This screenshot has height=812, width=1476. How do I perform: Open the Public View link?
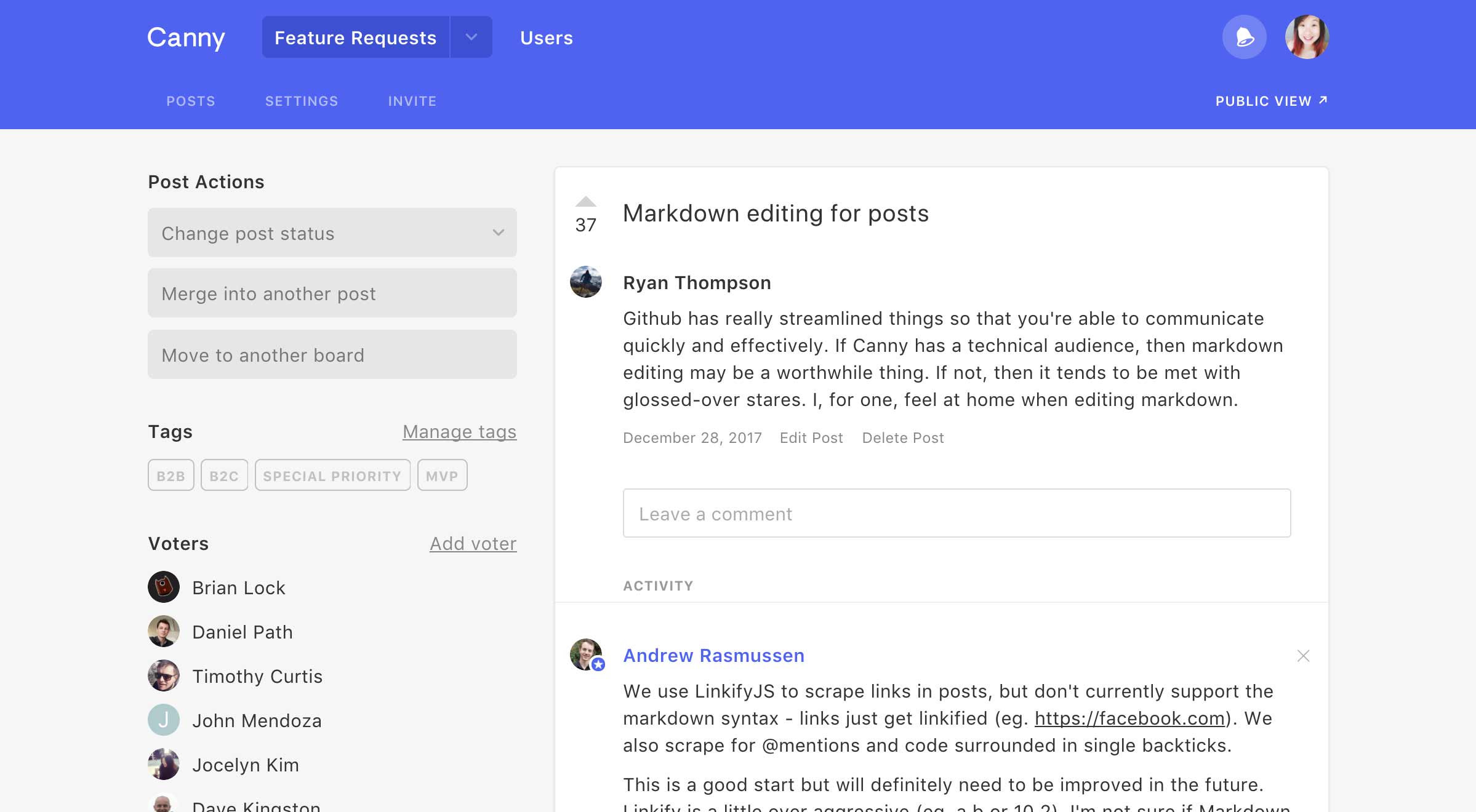(x=1272, y=101)
